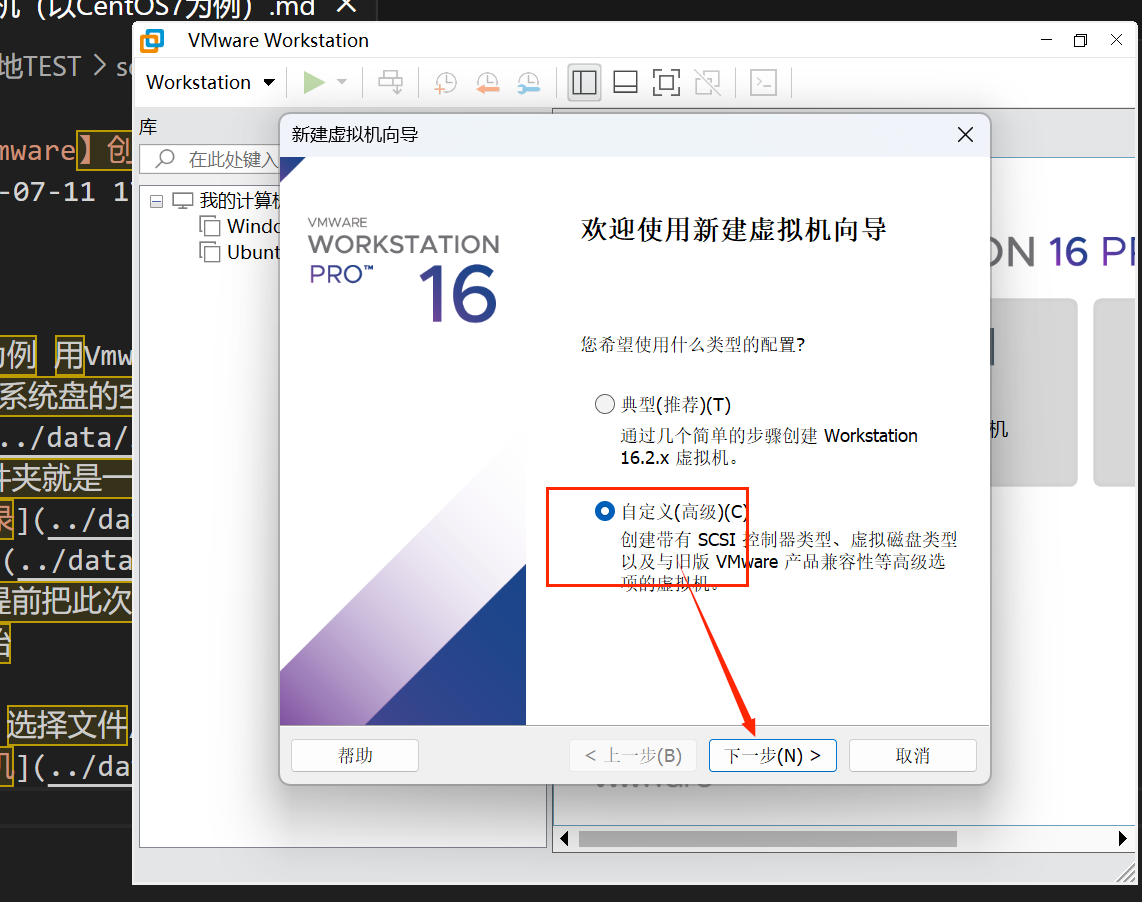
Task: Click the disabled 上一步(B) back button
Action: 632,756
